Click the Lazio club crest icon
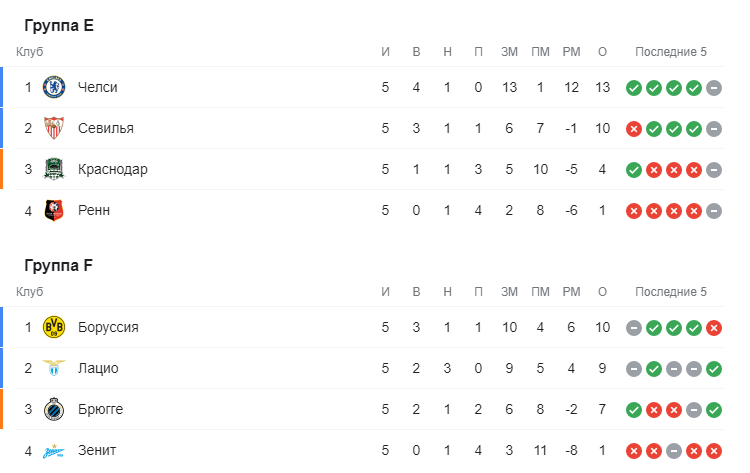Screen dimensions: 750x473 pos(54,368)
